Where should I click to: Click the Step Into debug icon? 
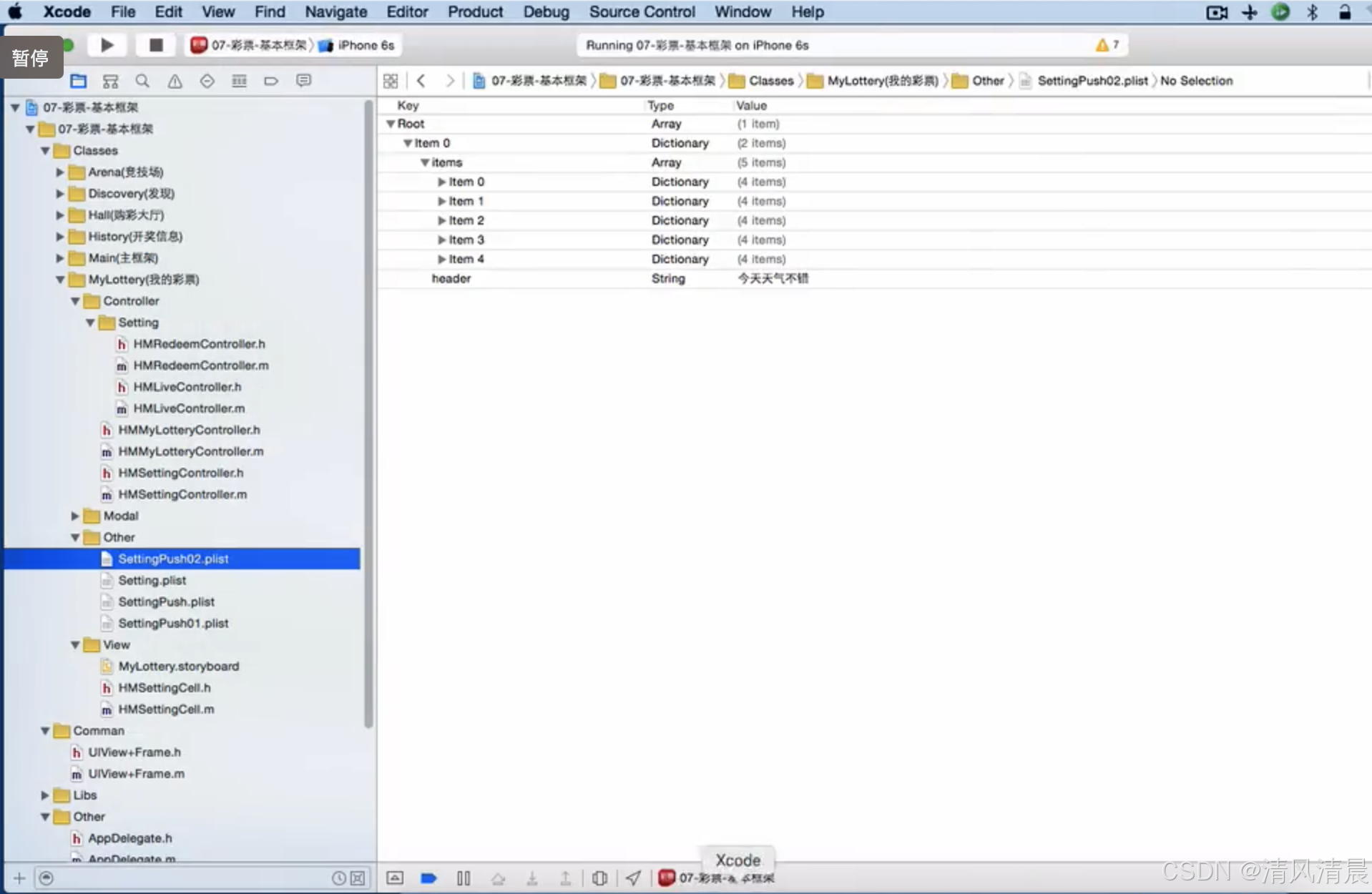(532, 878)
